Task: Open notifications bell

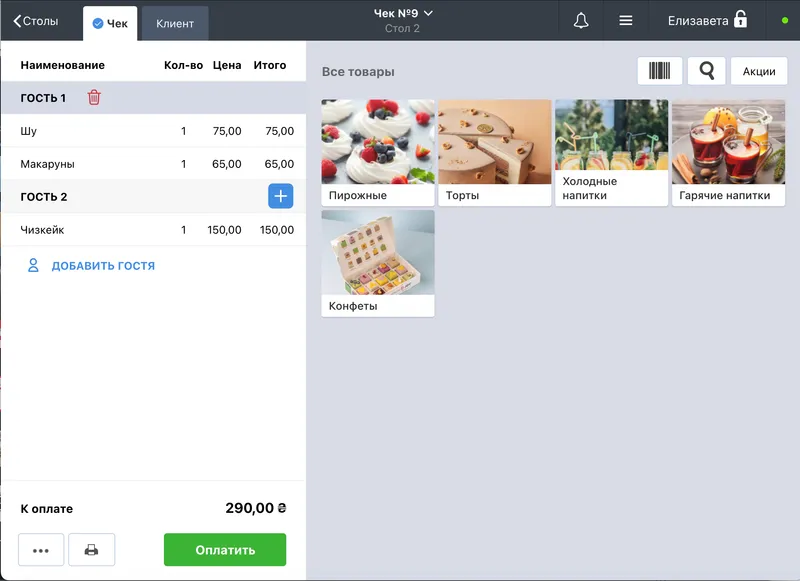Action: [581, 21]
